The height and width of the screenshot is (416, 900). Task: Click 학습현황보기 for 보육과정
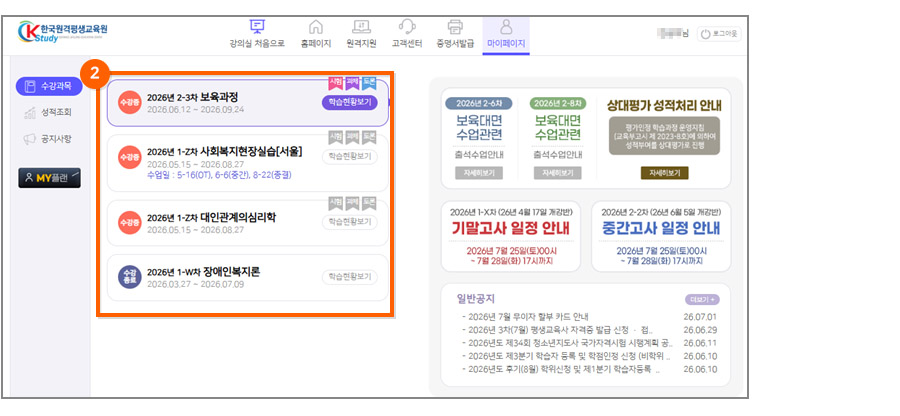(350, 103)
